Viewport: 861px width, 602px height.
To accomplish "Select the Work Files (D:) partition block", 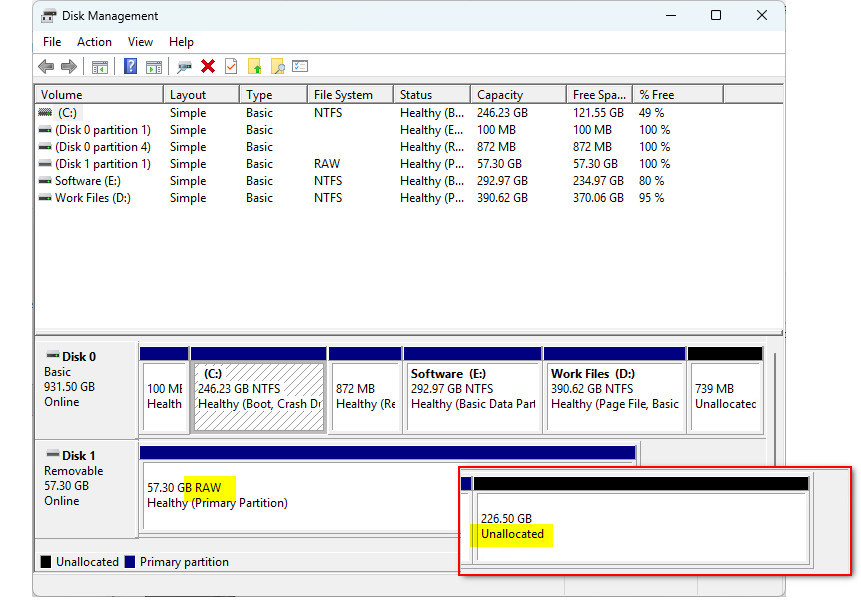I will tap(614, 391).
